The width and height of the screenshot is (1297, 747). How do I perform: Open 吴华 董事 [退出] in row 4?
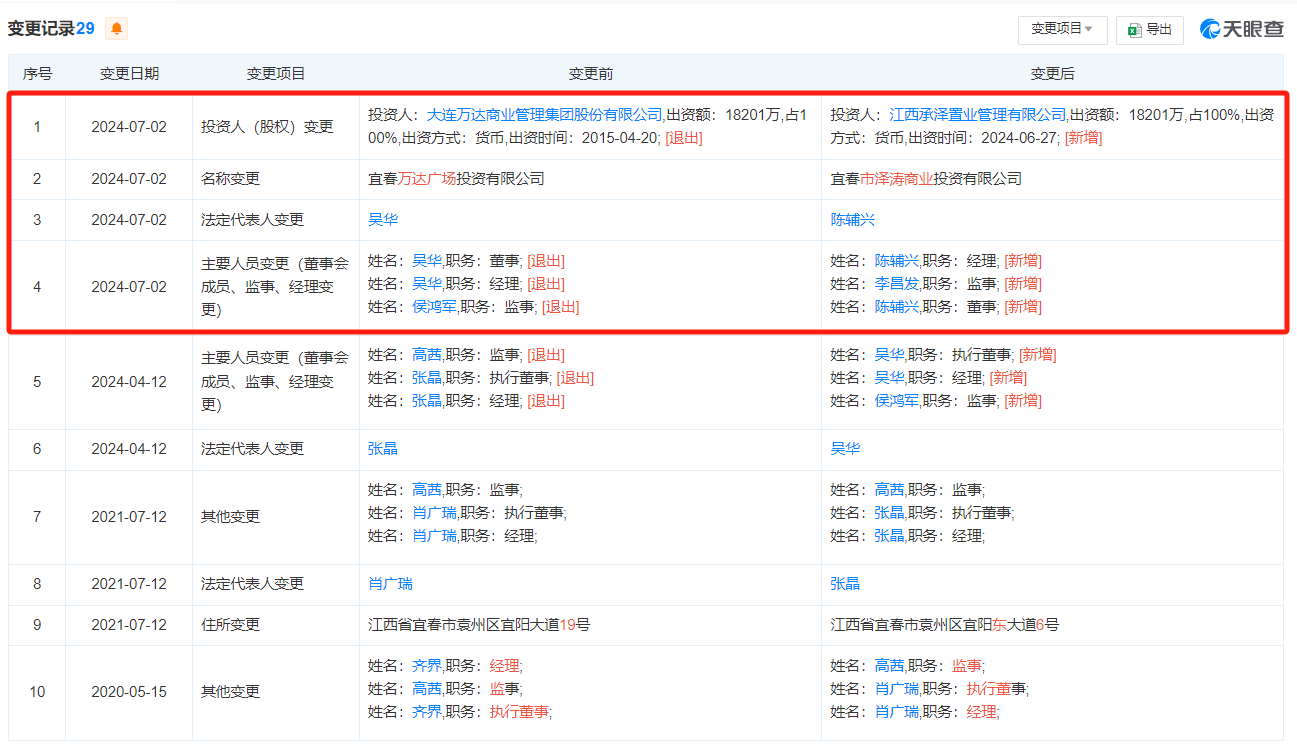coord(427,261)
